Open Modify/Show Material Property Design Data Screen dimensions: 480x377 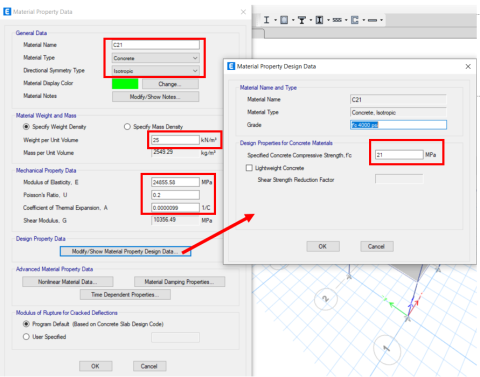tap(125, 251)
